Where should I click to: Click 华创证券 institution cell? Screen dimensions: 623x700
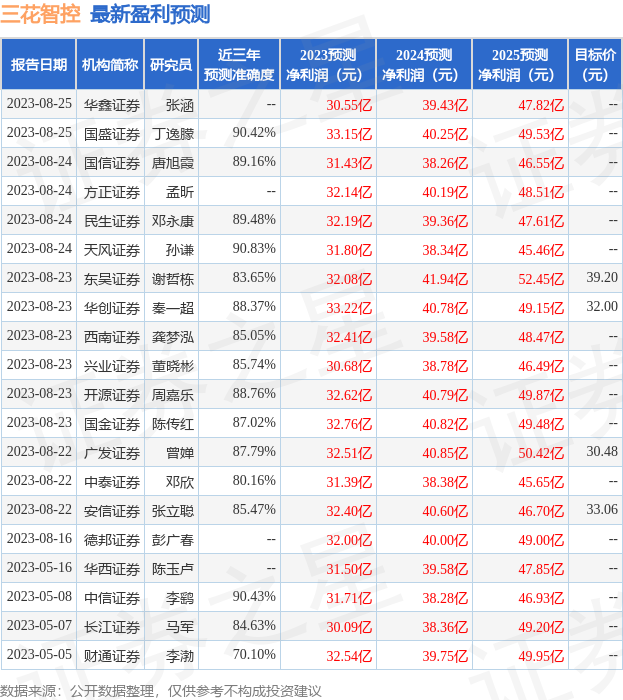click(x=112, y=308)
